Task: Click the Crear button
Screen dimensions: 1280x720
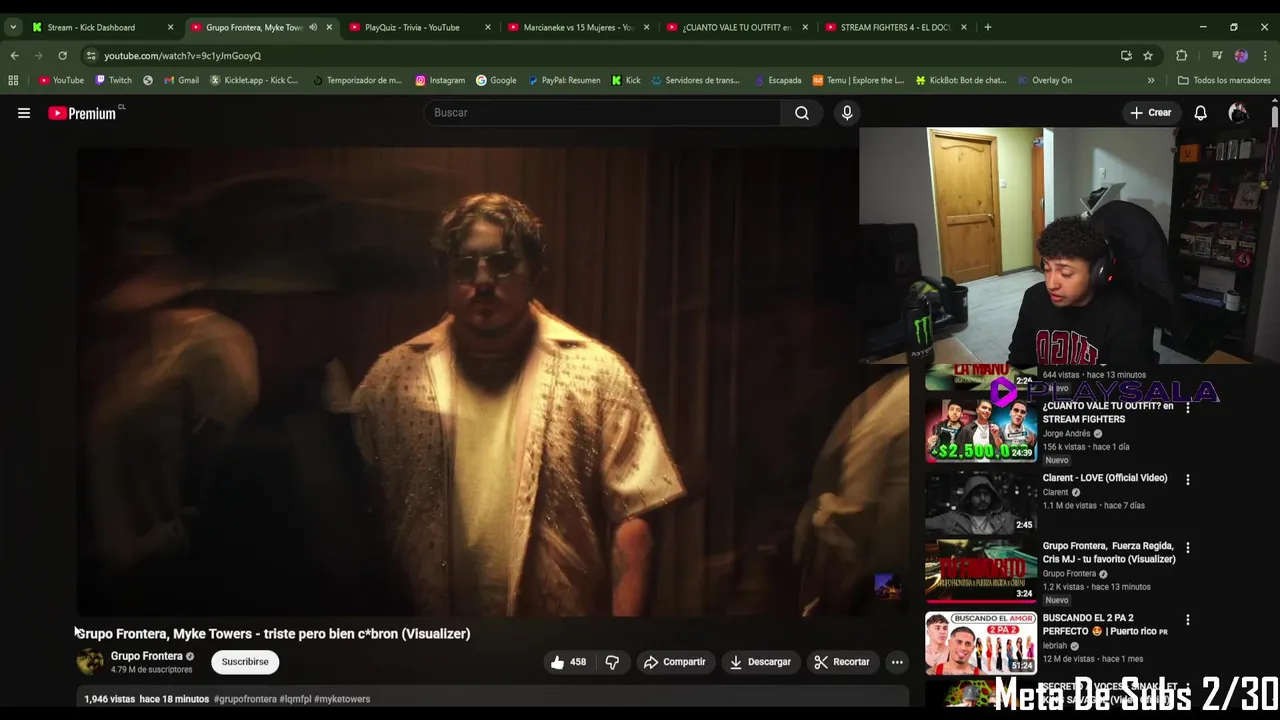Action: [x=1150, y=113]
